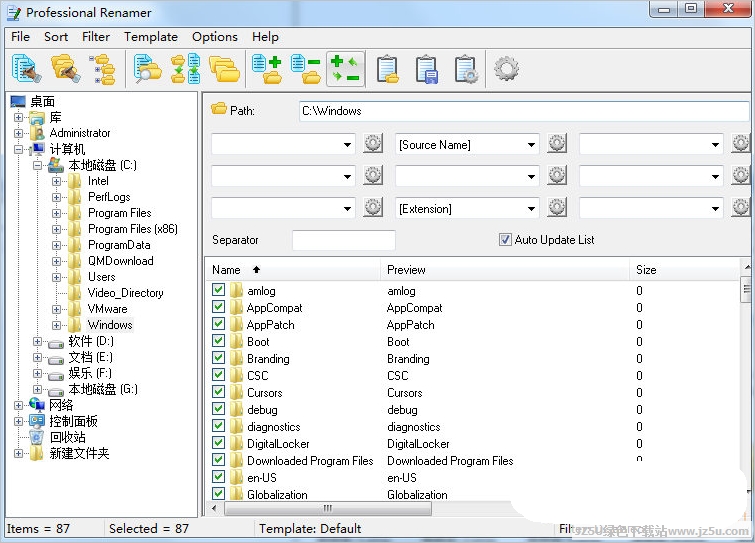Open options via large toolbar gear icon
Viewport: 755px width, 543px height.
tap(506, 69)
